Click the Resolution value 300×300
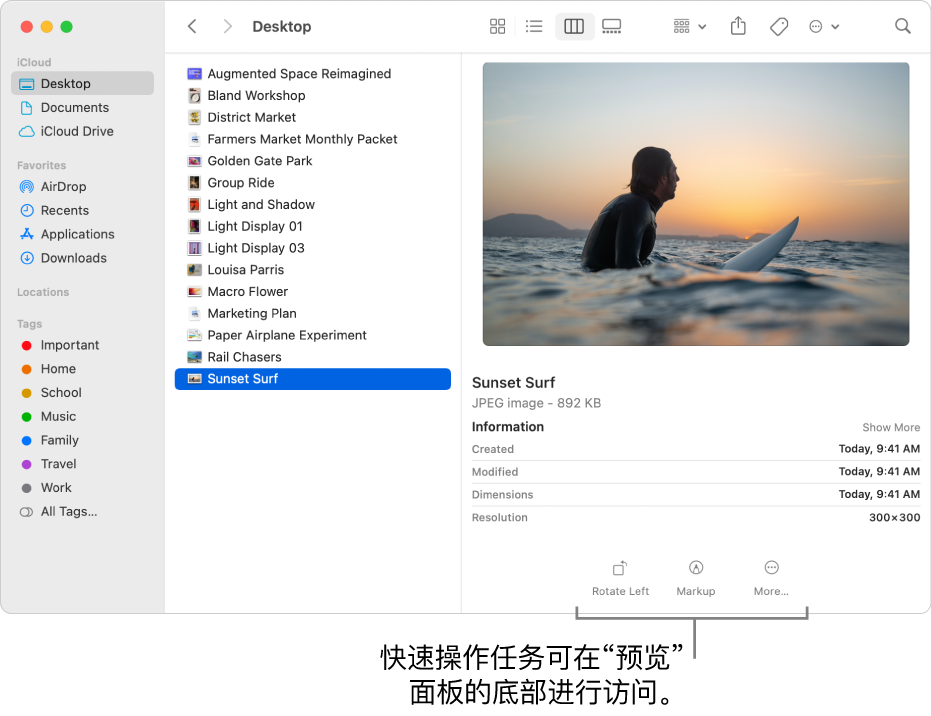 click(894, 518)
